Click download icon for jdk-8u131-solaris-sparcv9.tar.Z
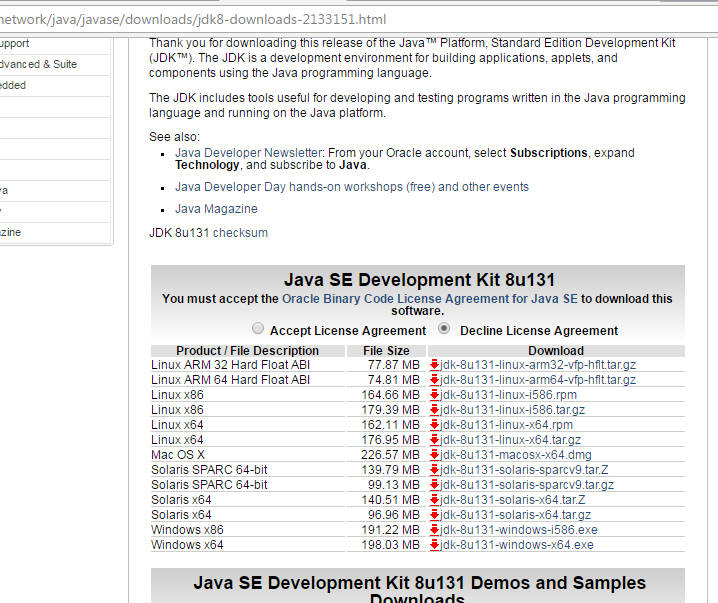The height and width of the screenshot is (603, 718). coord(435,470)
